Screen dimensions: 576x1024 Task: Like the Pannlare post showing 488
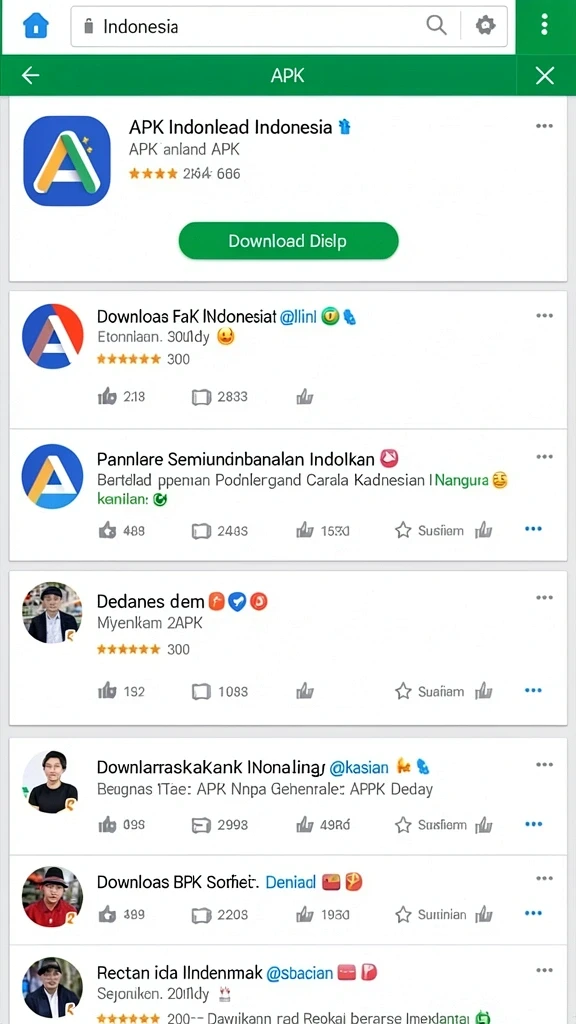tap(107, 530)
